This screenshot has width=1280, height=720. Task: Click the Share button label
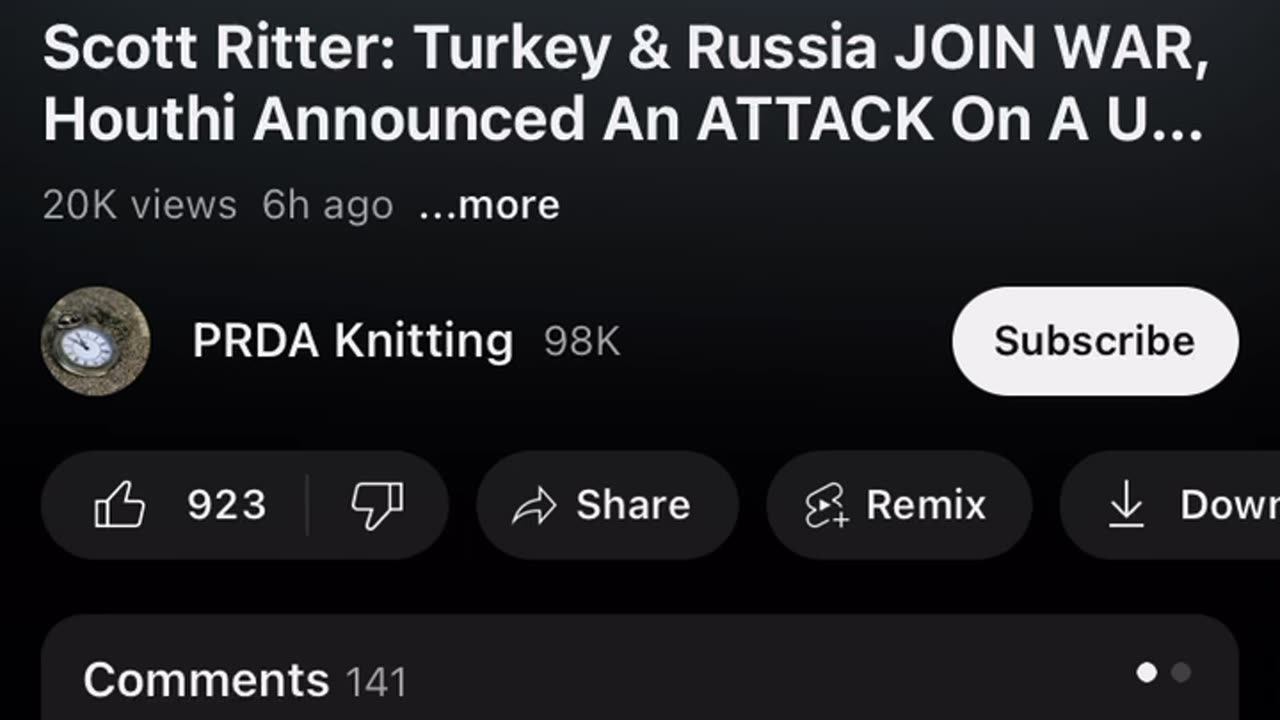tap(633, 505)
